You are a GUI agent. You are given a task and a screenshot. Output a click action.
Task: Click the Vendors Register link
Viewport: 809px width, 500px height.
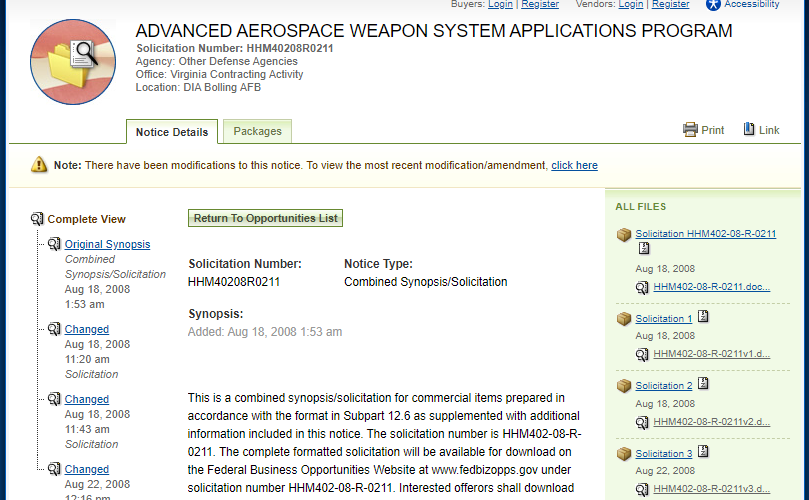click(x=670, y=4)
